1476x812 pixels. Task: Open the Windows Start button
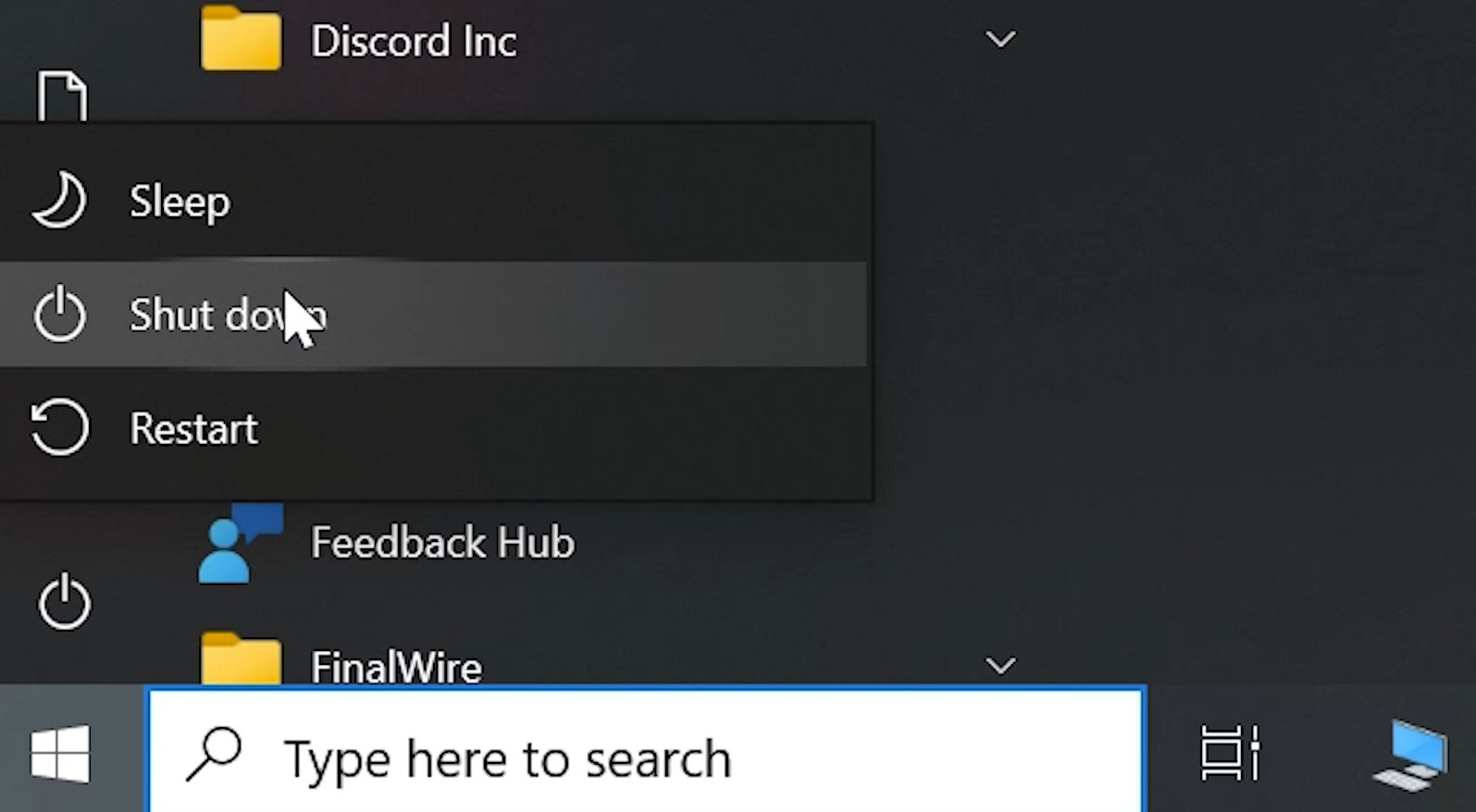[60, 754]
